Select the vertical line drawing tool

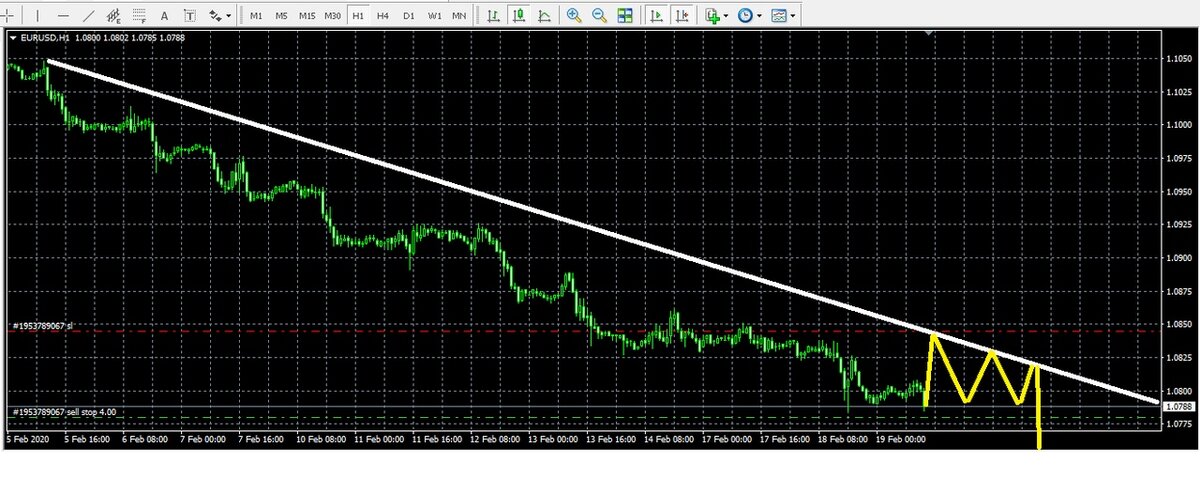click(37, 16)
